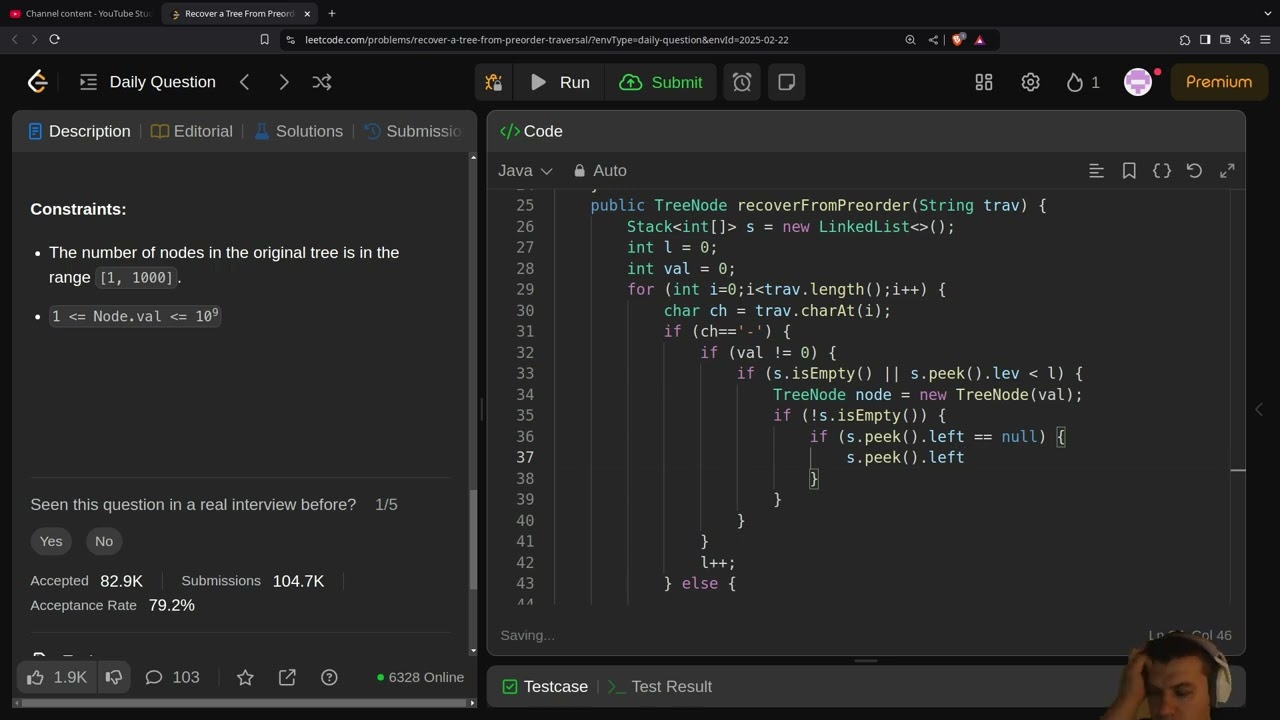Open the layout grid icon
The height and width of the screenshot is (720, 1280).
[984, 82]
